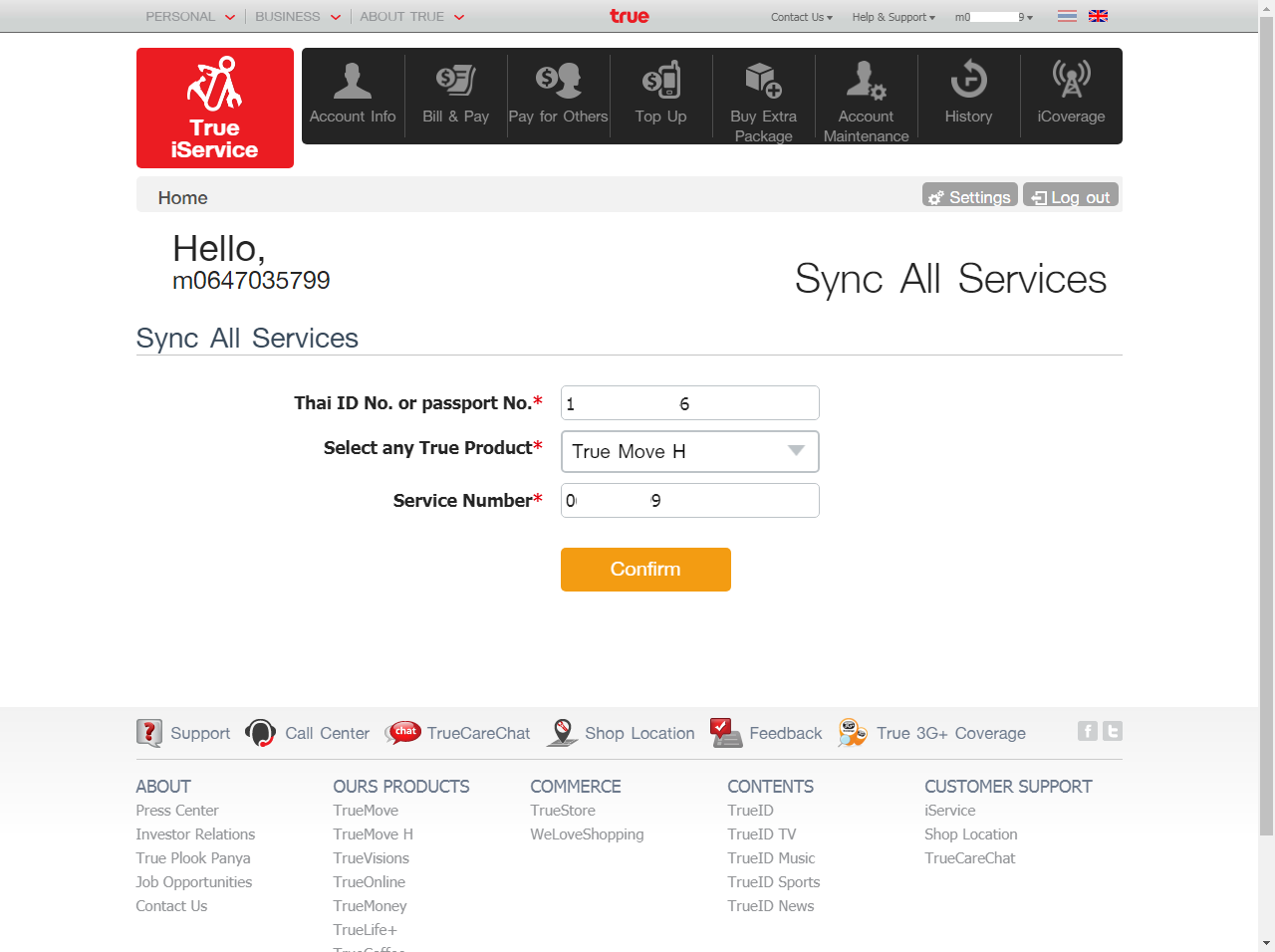Click the red true logo at top
Image resolution: width=1275 pixels, height=952 pixels.
click(630, 16)
